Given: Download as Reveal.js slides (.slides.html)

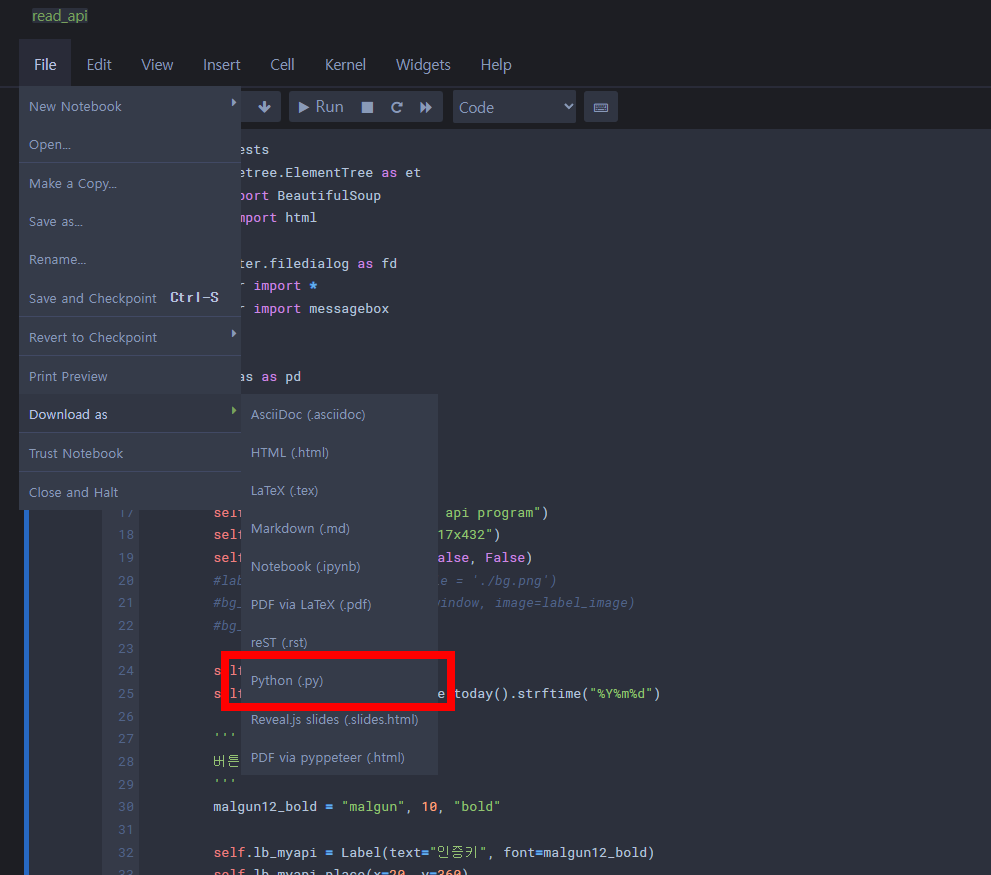Looking at the screenshot, I should [339, 719].
